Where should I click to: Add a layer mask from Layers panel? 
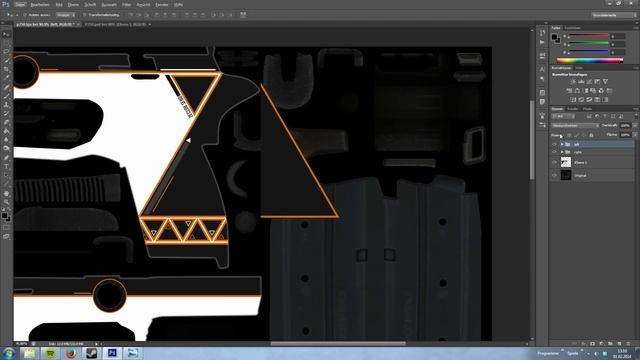coord(593,344)
